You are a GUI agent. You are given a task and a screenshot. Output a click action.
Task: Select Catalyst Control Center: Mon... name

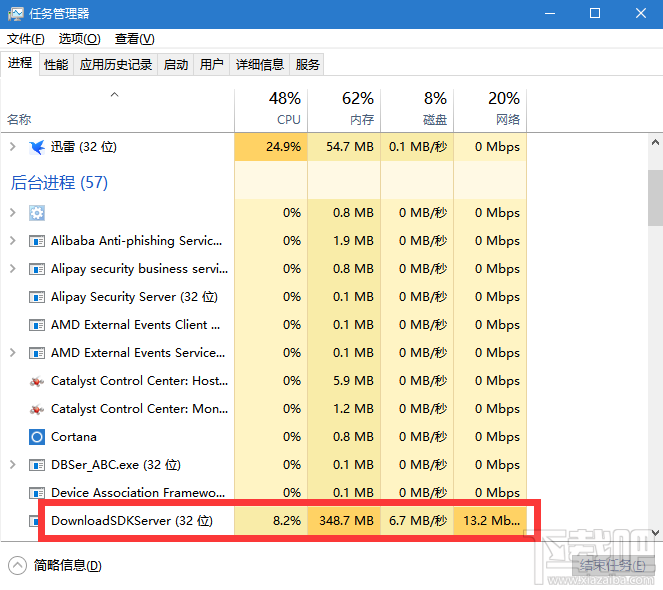(x=140, y=409)
